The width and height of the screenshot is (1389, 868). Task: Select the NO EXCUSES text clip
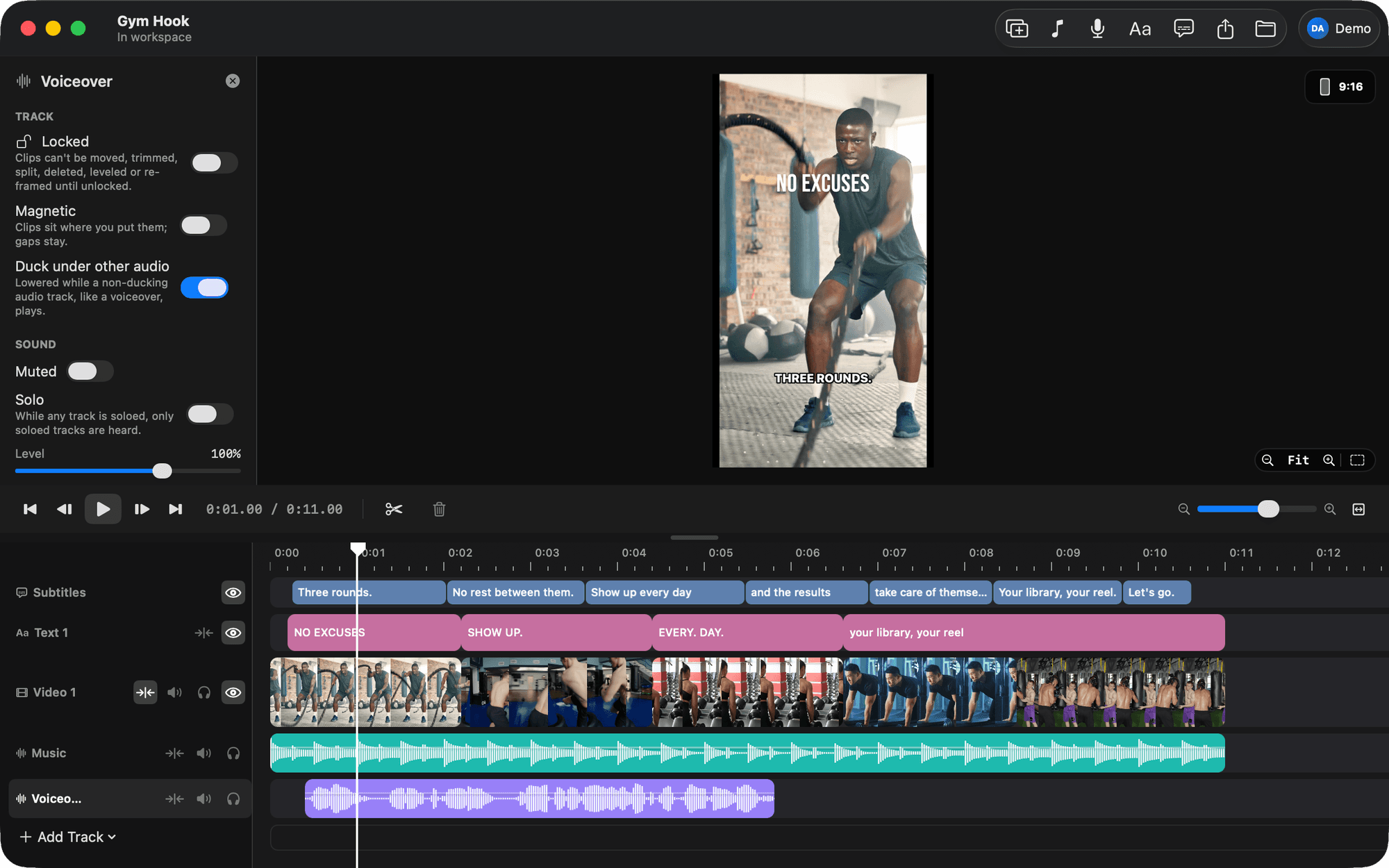(x=374, y=633)
